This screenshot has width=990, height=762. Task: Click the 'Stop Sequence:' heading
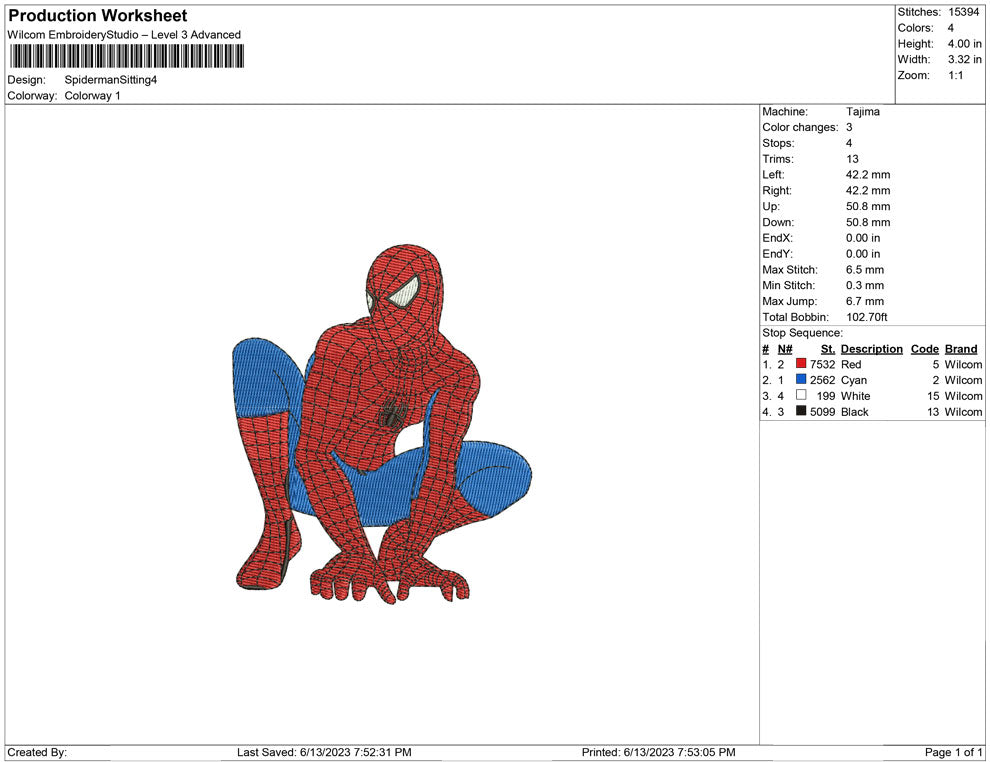coord(802,333)
